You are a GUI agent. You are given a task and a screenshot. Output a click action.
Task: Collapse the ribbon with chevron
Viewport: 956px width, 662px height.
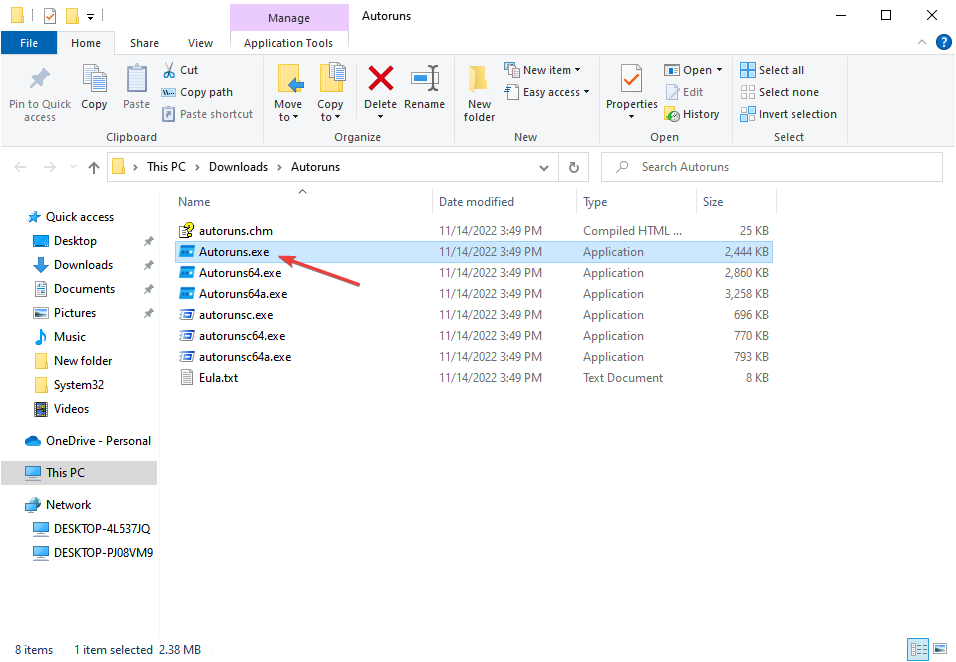coord(922,42)
